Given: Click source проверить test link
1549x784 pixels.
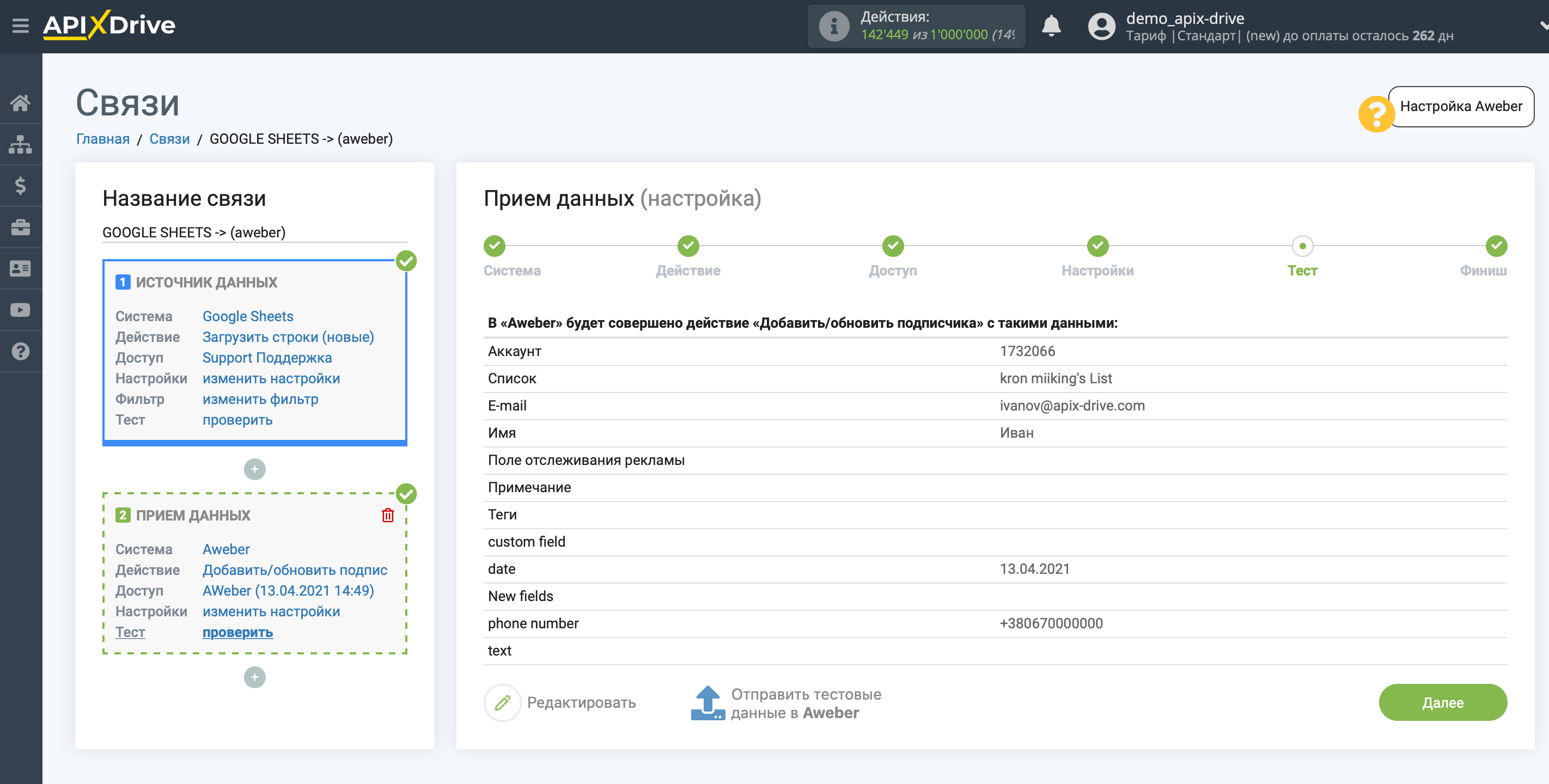Looking at the screenshot, I should 237,420.
